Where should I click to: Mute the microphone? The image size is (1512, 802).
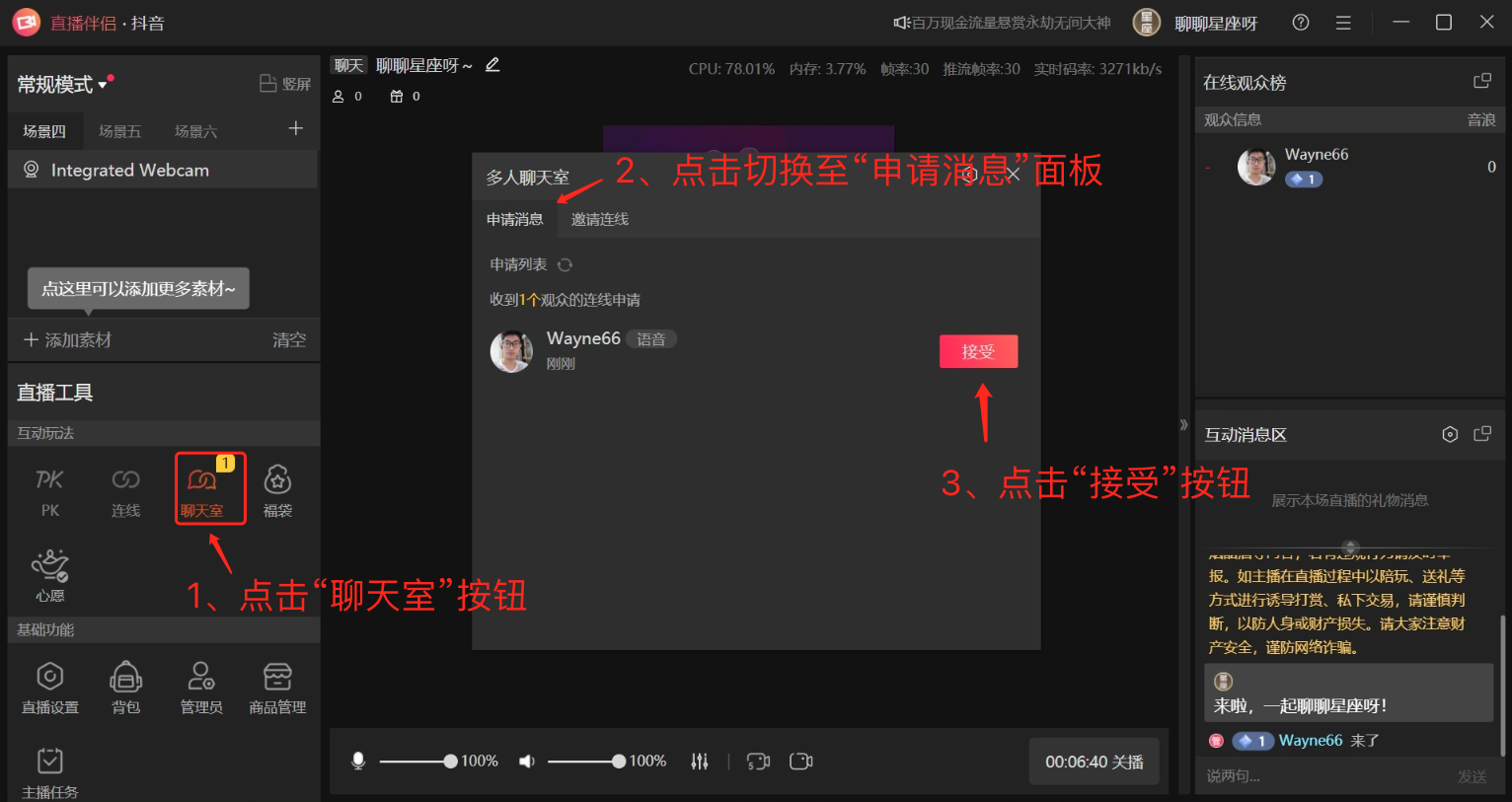coord(358,761)
